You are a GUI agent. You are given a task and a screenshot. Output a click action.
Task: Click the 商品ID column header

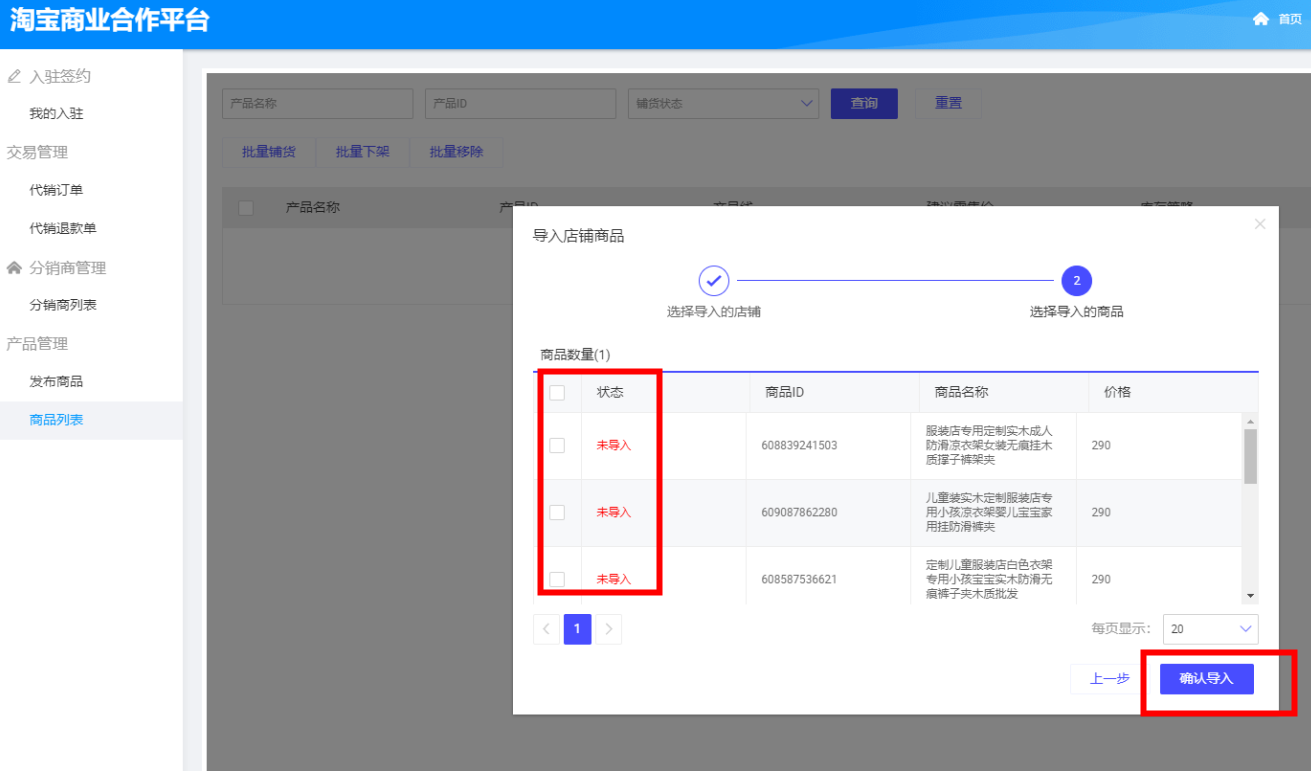[785, 392]
